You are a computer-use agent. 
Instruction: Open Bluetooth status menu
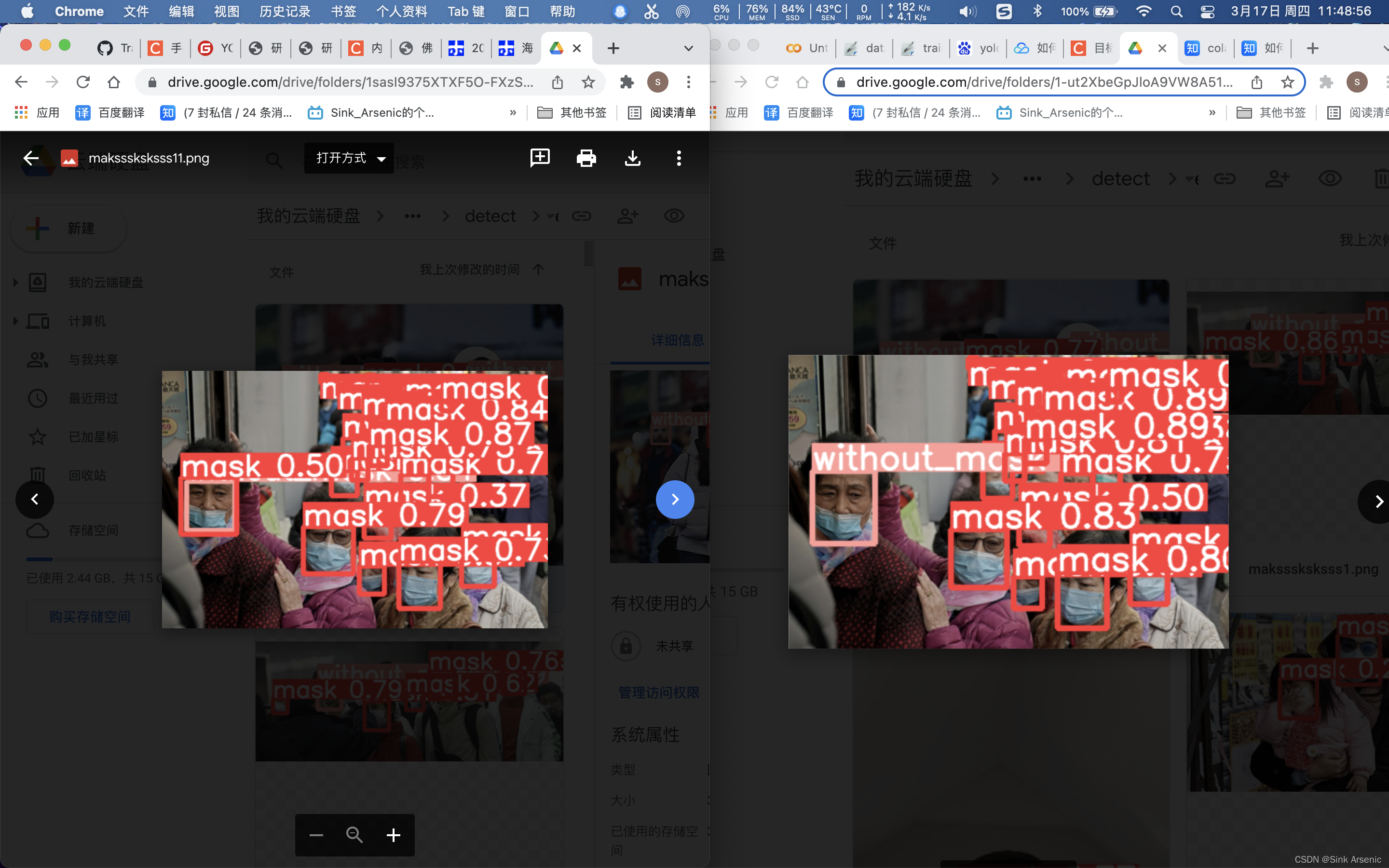click(1037, 12)
